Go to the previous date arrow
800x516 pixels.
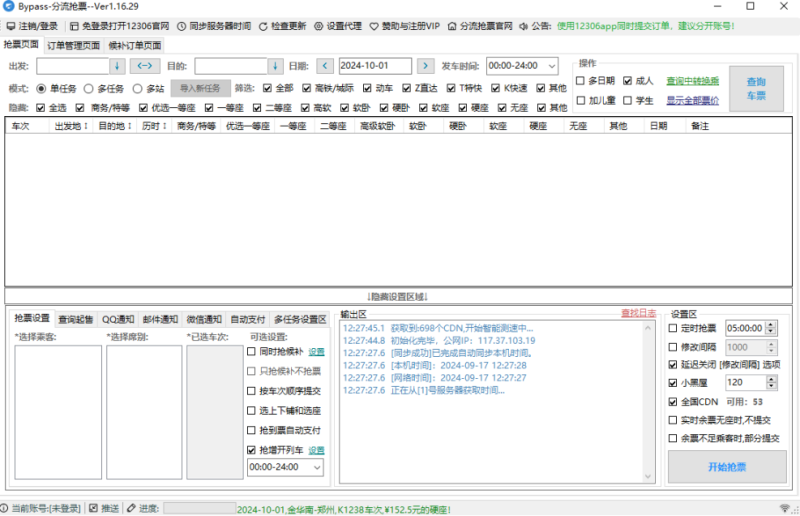click(325, 66)
